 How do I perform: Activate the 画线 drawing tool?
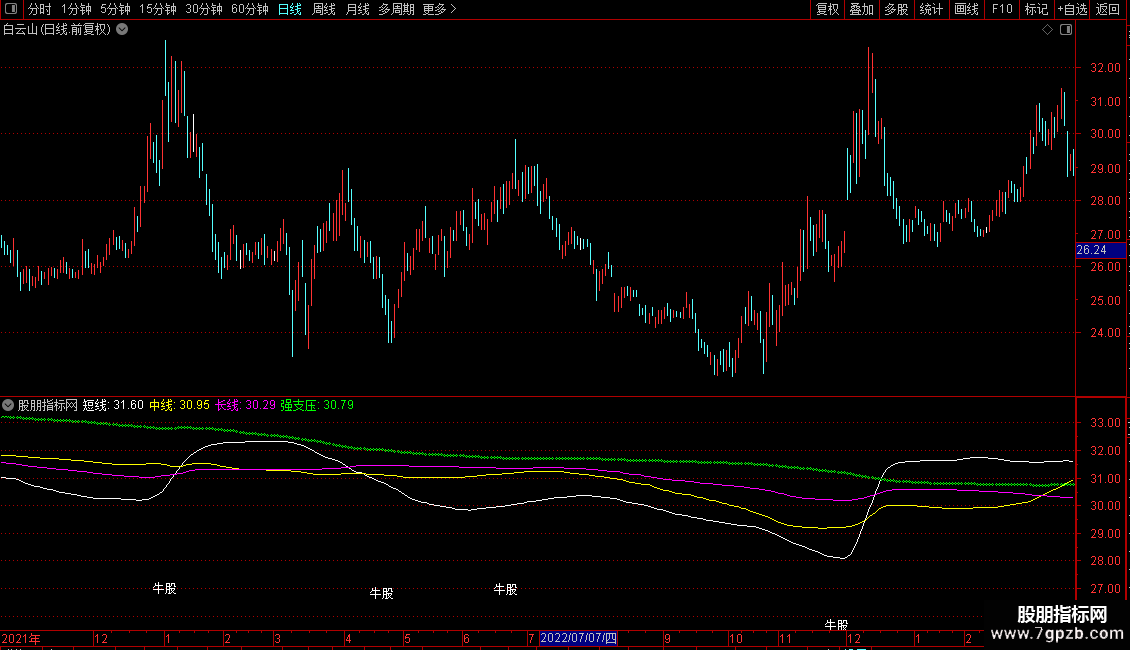click(x=966, y=9)
